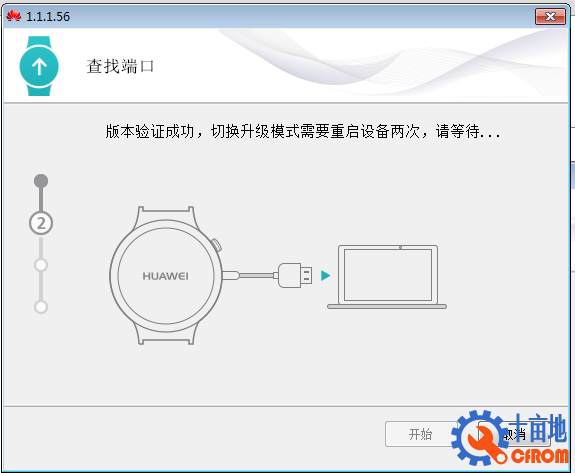
Task: Click the 查找端口 heading text
Action: (x=120, y=66)
